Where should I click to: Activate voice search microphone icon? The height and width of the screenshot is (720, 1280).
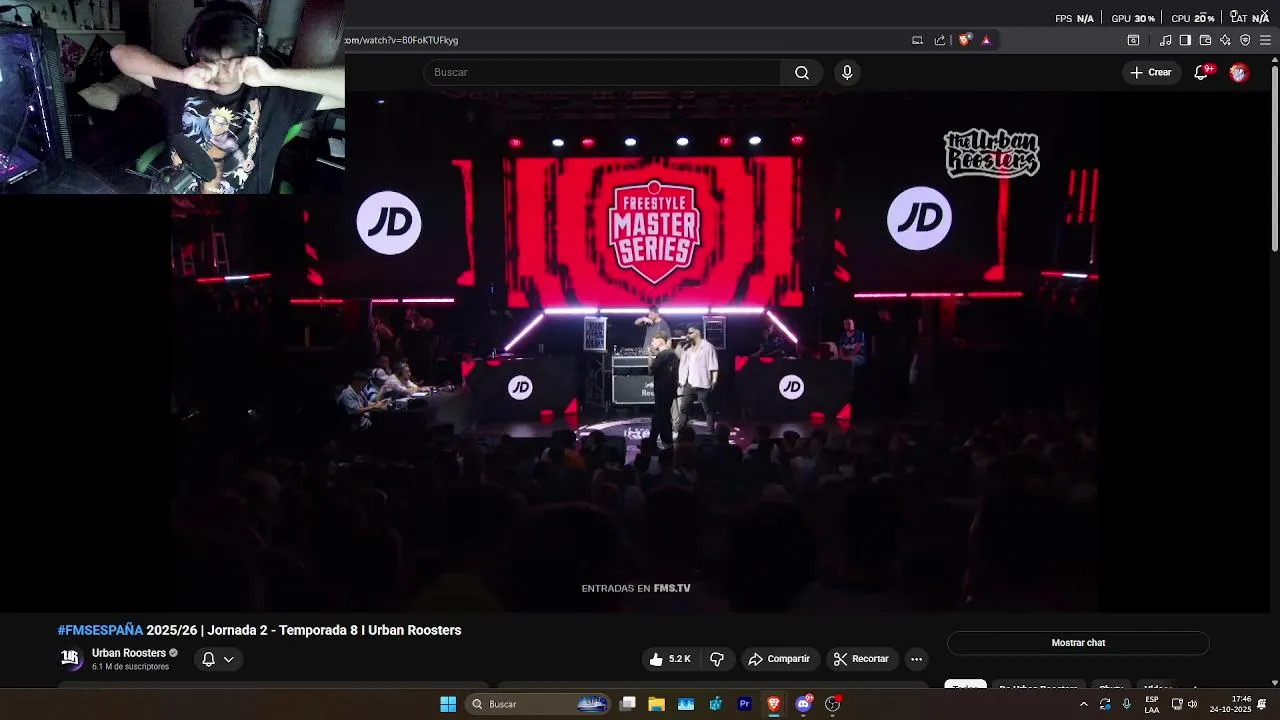(x=847, y=72)
